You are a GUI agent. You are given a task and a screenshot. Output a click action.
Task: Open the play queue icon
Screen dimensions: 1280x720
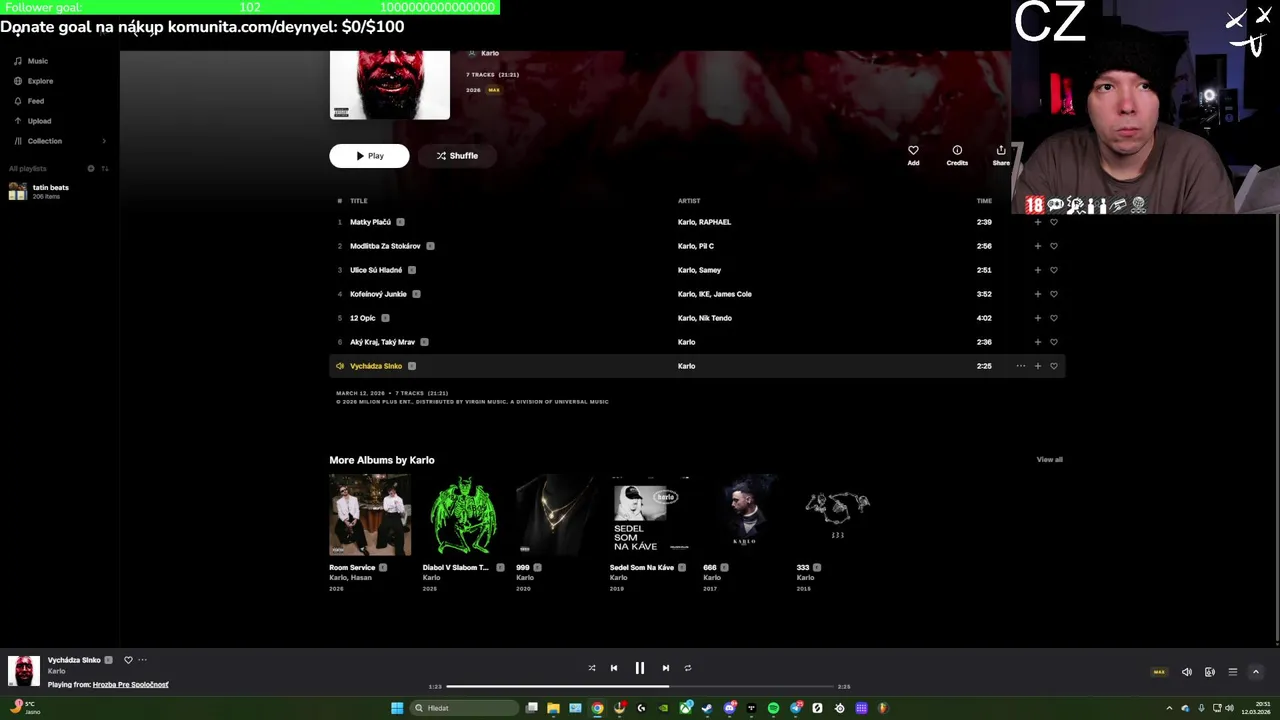point(1233,672)
